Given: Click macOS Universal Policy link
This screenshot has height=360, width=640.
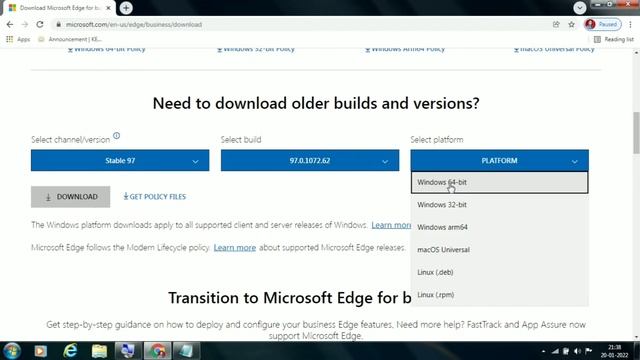Looking at the screenshot, I should point(554,49).
